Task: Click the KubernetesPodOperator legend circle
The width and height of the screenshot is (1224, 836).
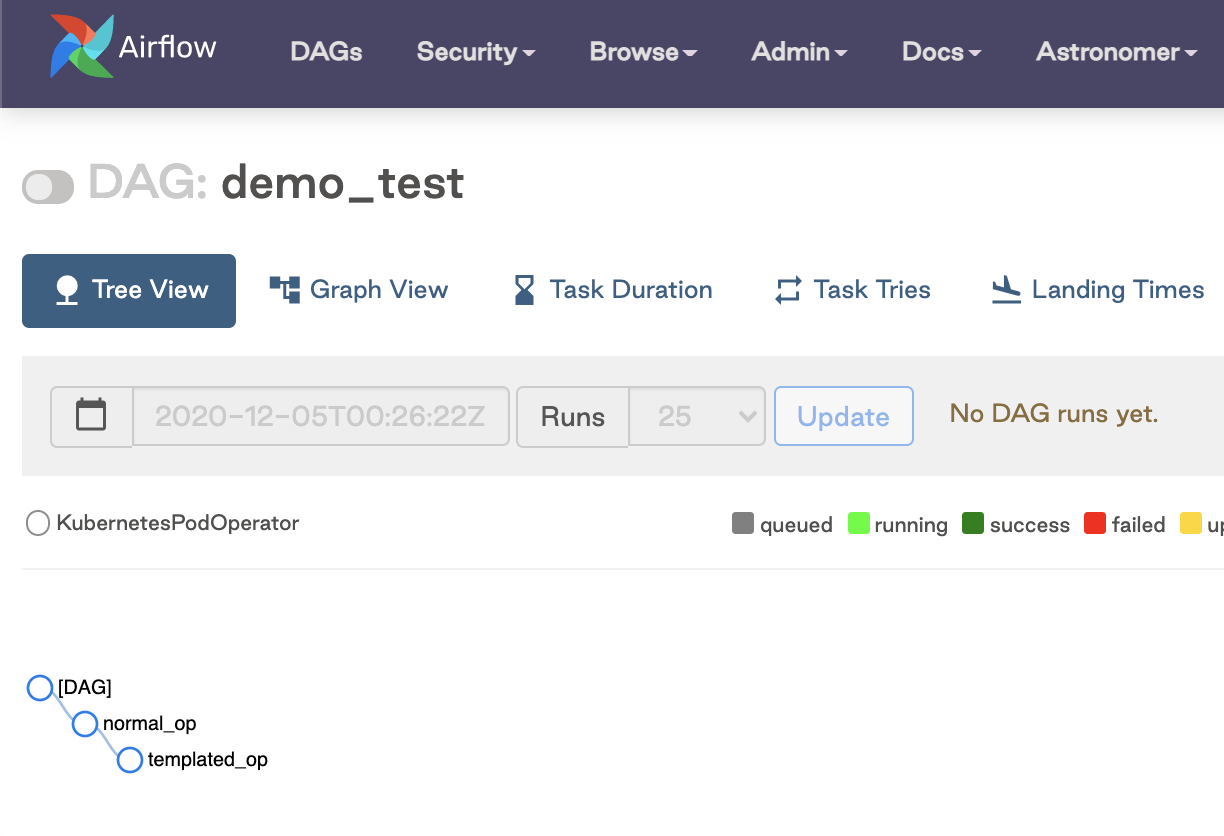Action: (38, 523)
